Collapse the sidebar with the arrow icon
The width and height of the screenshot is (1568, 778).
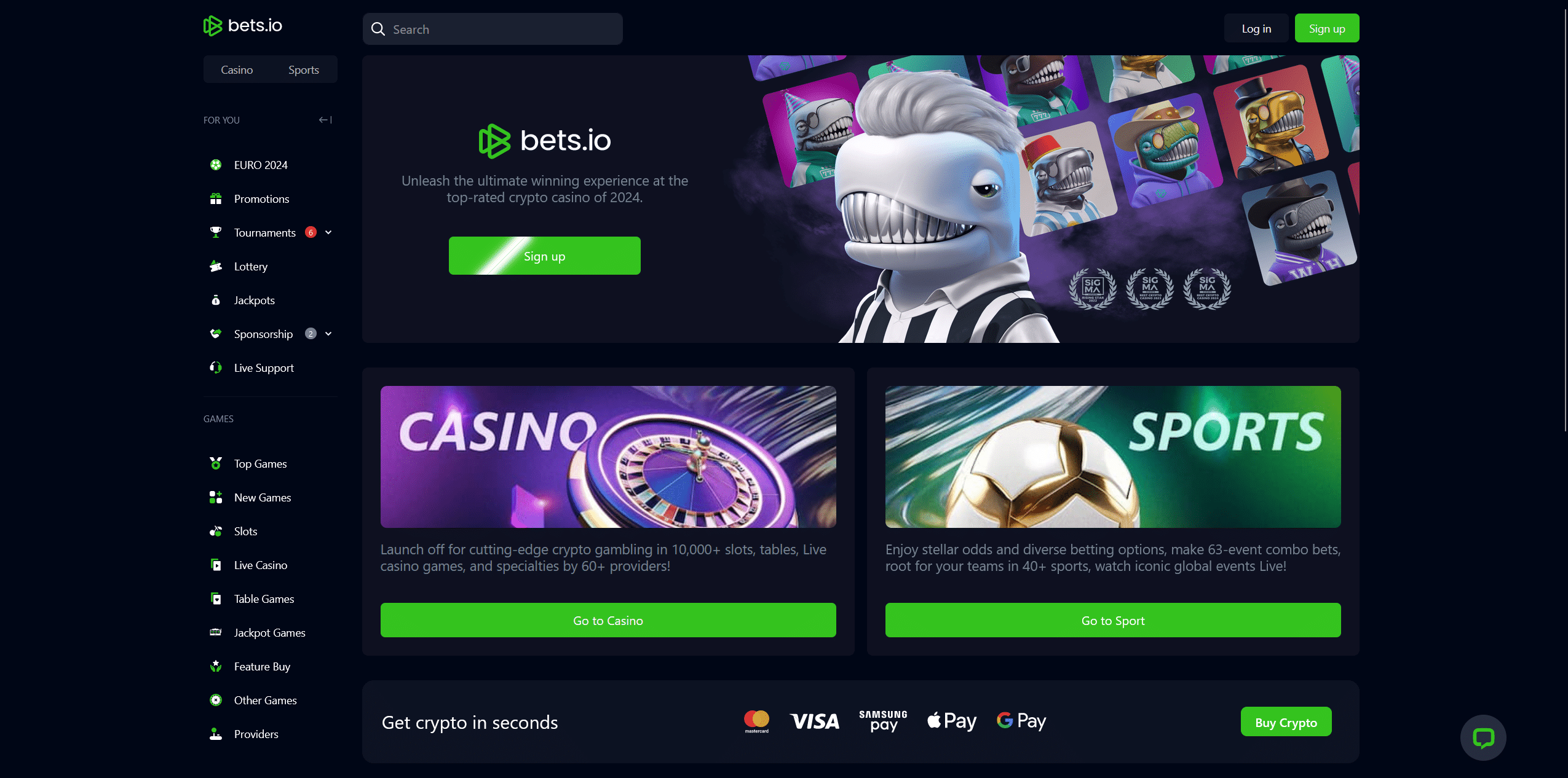click(x=325, y=120)
